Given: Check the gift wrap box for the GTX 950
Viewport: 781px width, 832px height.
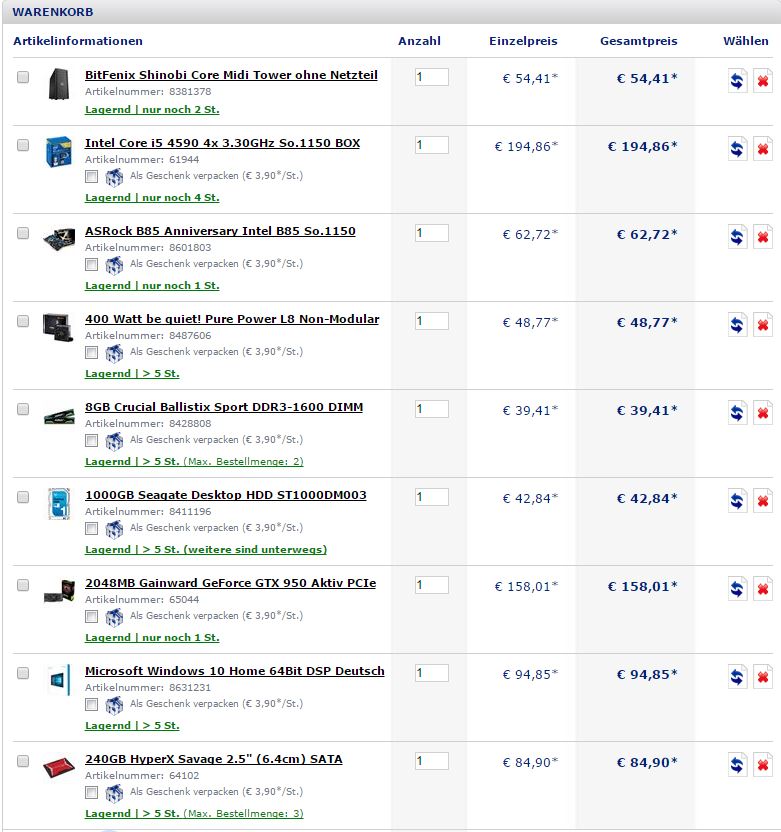Looking at the screenshot, I should [x=92, y=616].
